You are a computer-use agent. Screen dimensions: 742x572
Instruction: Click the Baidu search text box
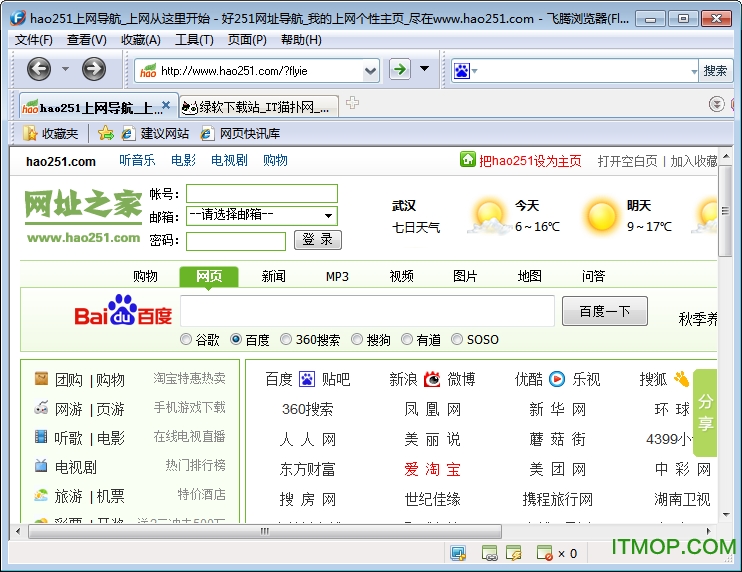(x=367, y=311)
